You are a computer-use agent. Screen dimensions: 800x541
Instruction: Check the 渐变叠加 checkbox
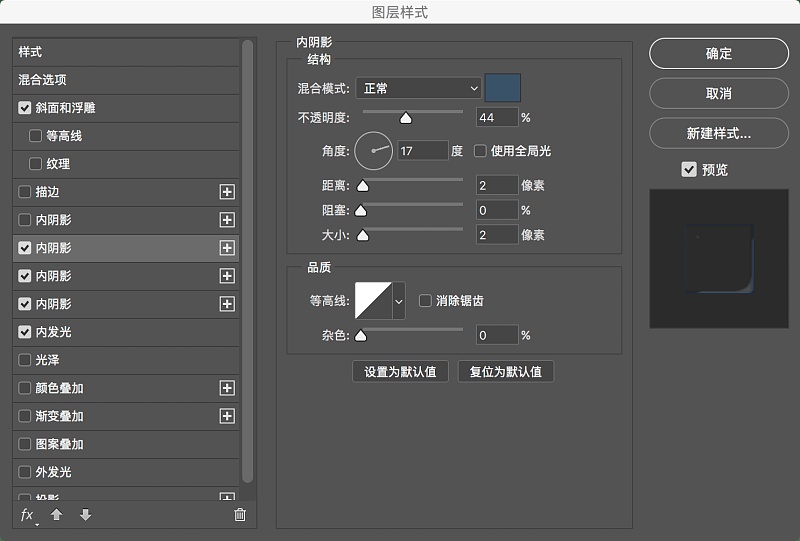[24, 416]
